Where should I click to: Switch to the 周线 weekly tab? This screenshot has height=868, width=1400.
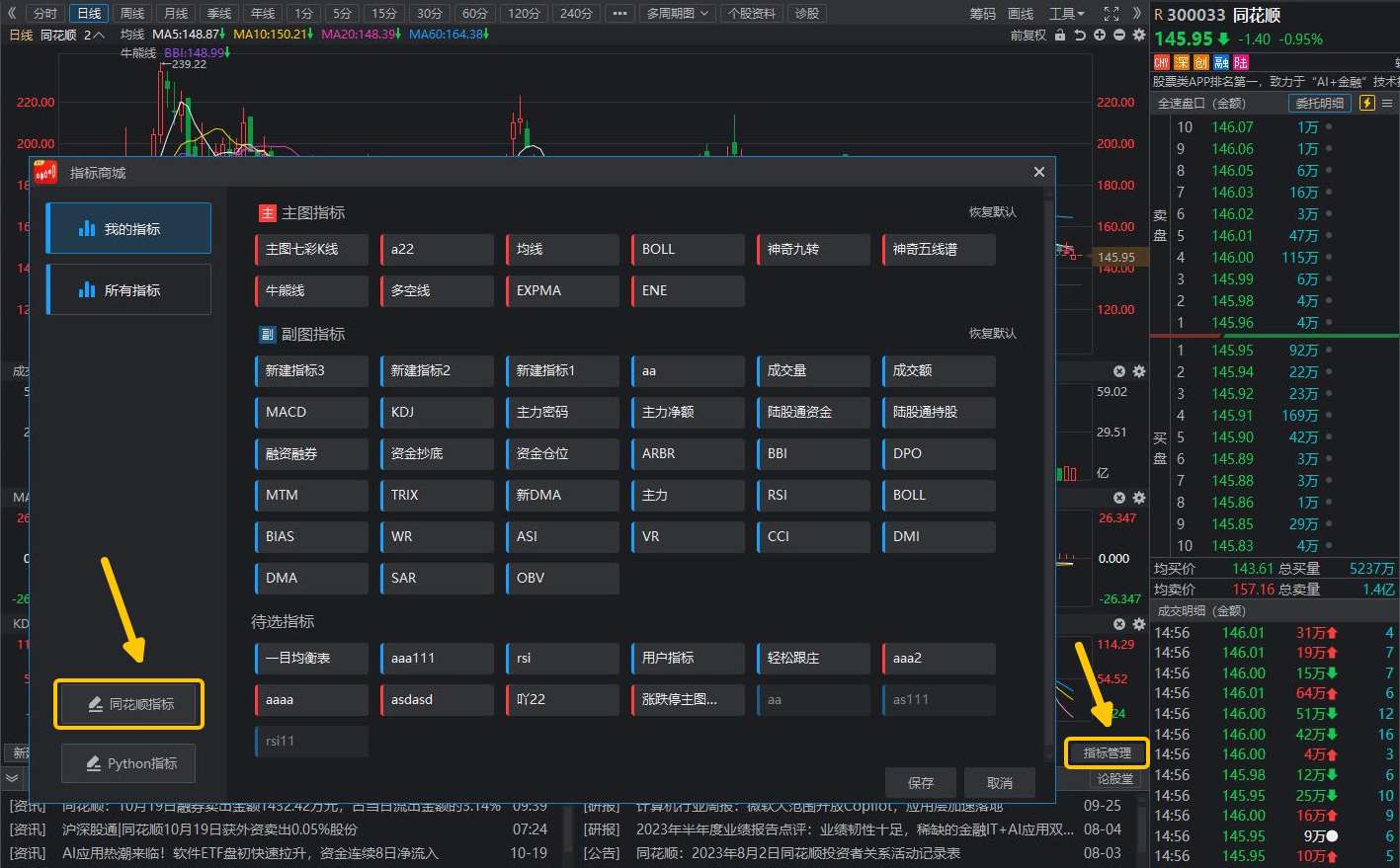coord(132,13)
